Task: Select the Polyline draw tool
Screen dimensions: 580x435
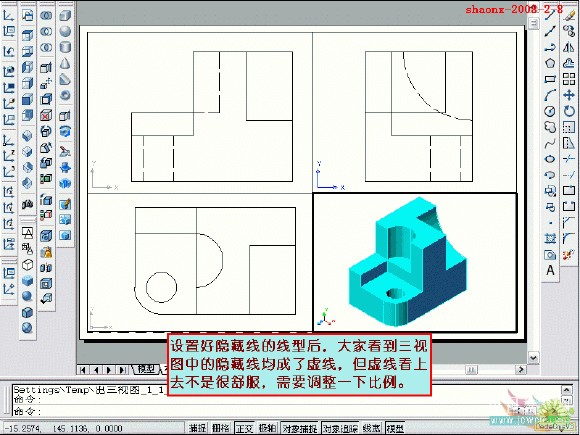Action: click(550, 47)
